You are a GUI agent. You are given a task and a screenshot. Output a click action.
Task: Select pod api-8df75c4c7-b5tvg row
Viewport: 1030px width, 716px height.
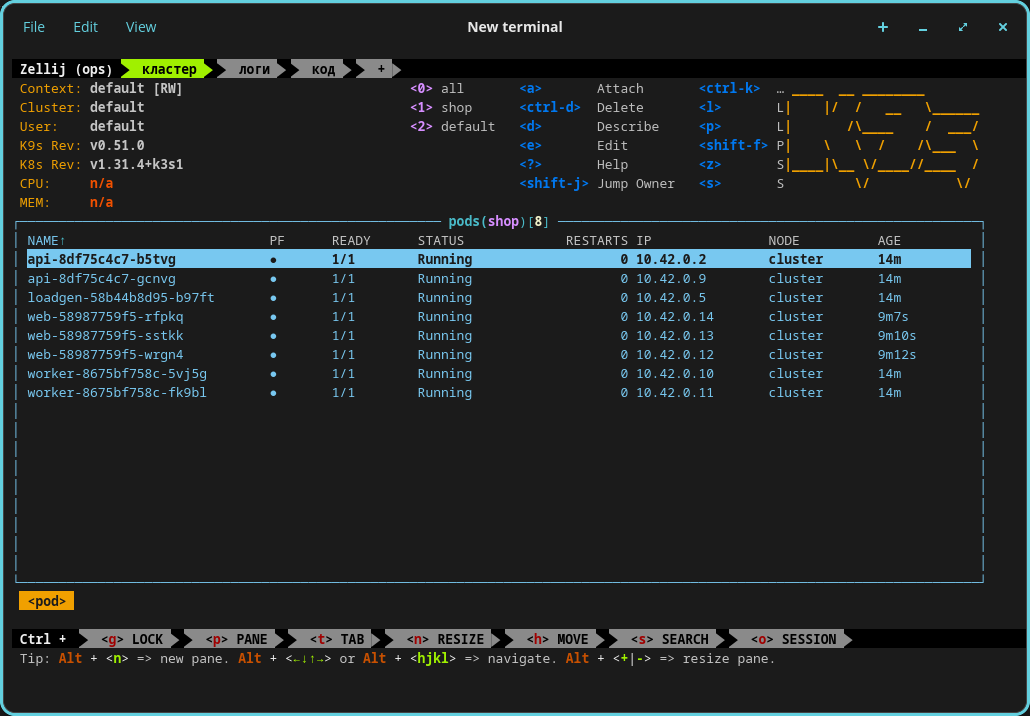[x=499, y=259]
